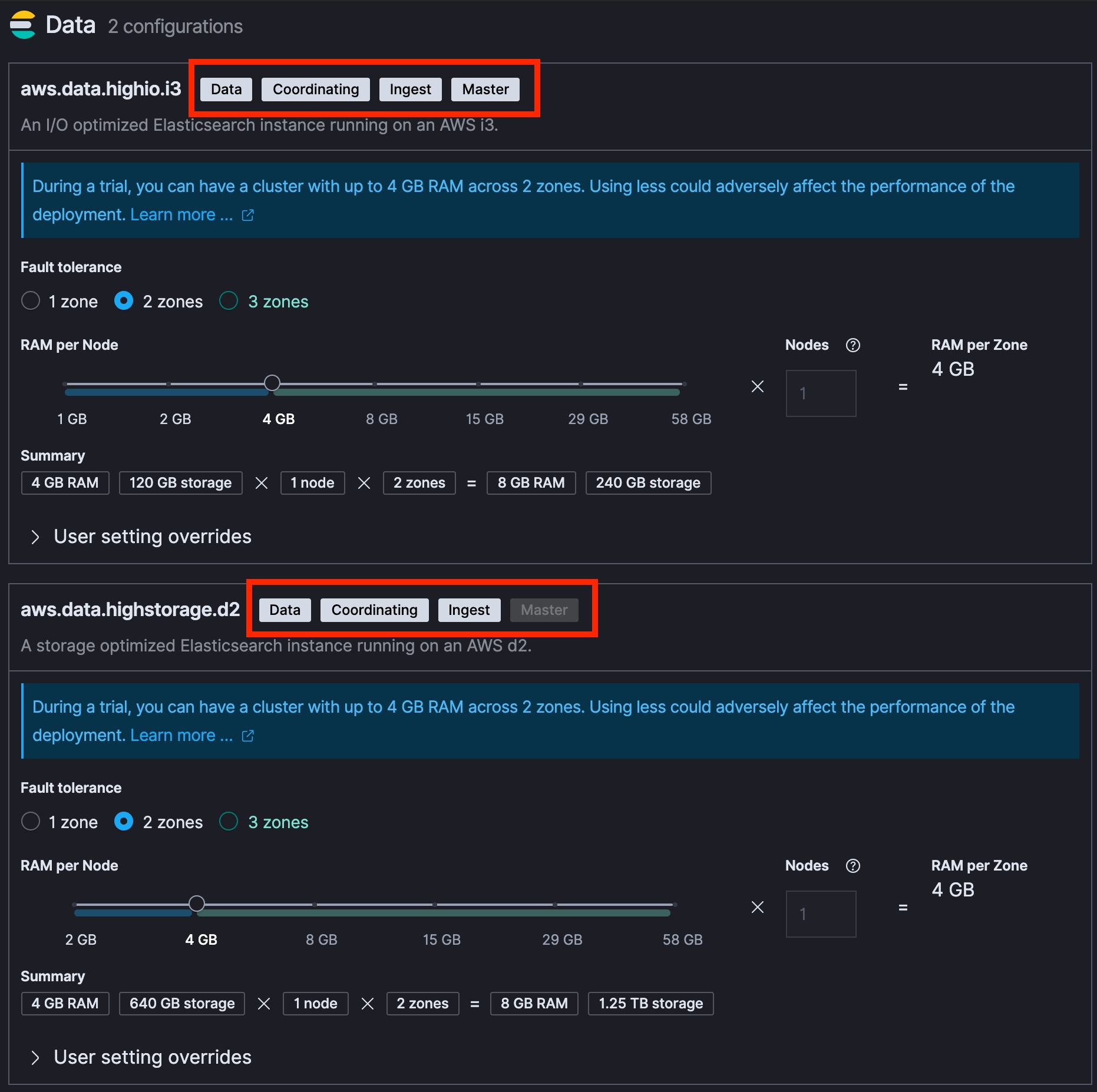Click the Elasticsearch Data logo icon
Screen dimensions: 1097x1092
23,25
